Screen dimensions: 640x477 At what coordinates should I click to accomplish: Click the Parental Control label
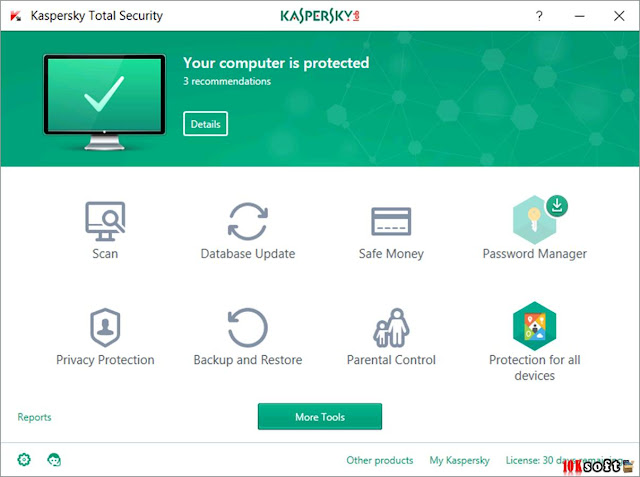391,360
